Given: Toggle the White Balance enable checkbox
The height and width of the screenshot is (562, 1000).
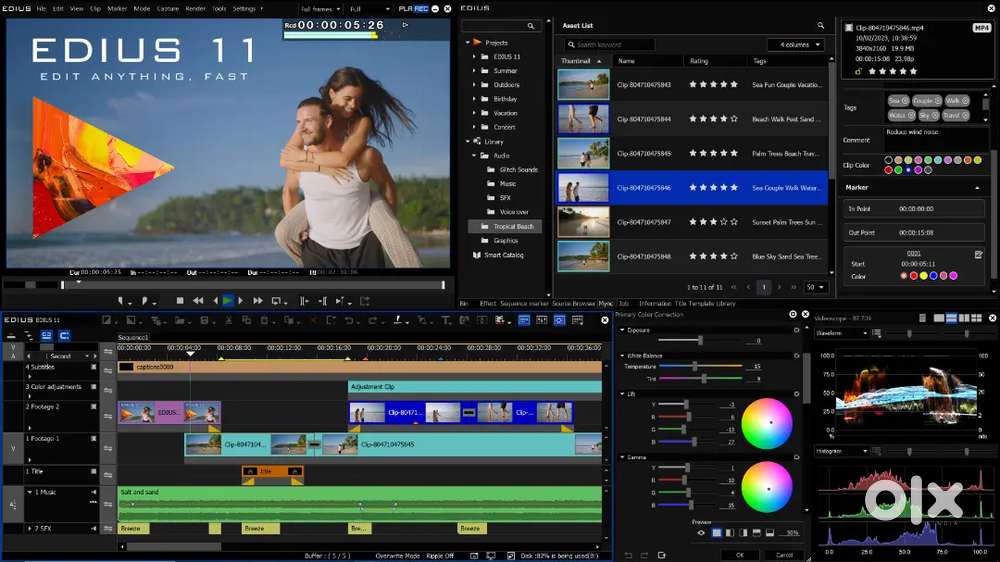Looking at the screenshot, I should pyautogui.click(x=797, y=356).
